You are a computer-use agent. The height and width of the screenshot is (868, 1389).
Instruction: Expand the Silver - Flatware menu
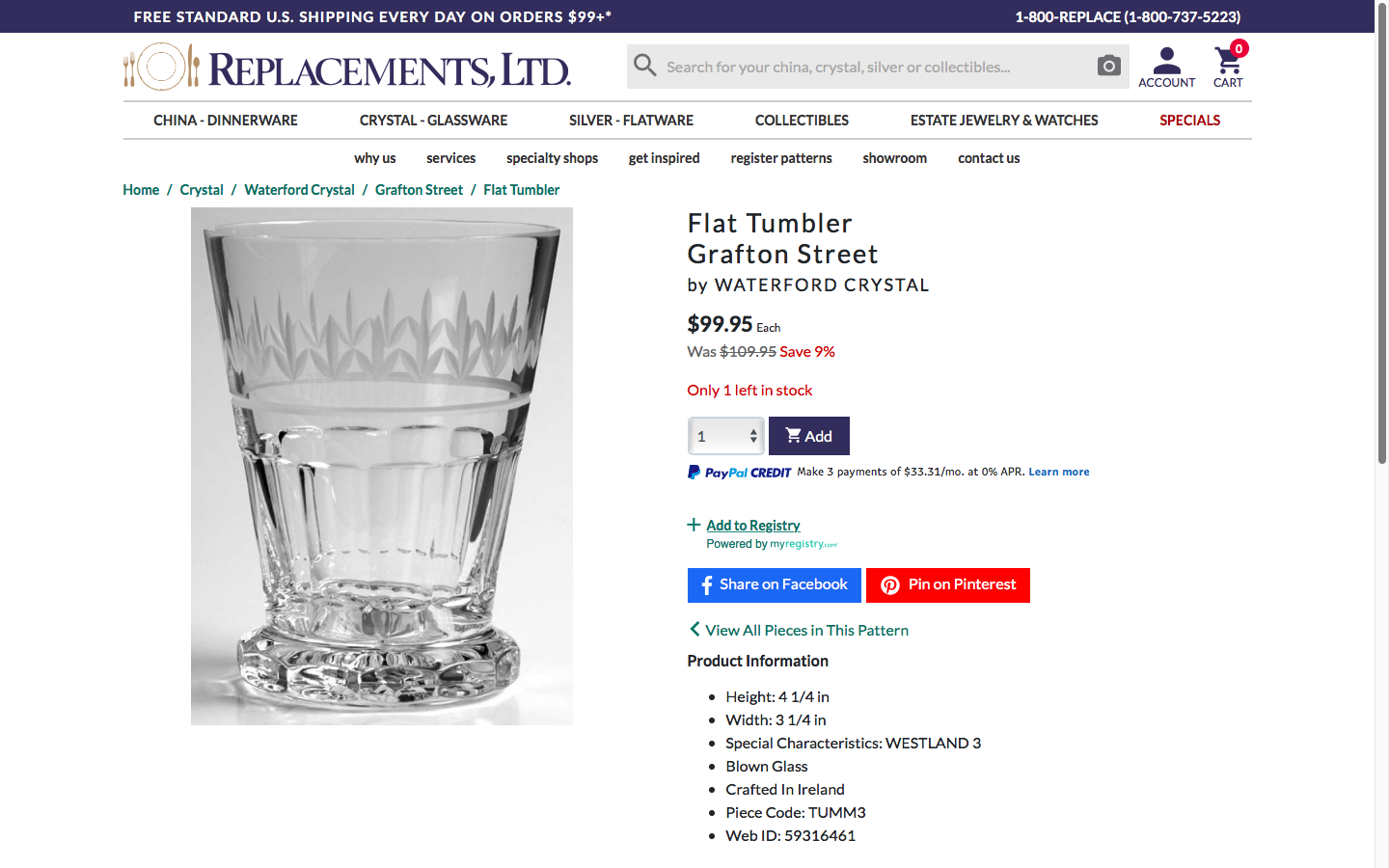(632, 121)
